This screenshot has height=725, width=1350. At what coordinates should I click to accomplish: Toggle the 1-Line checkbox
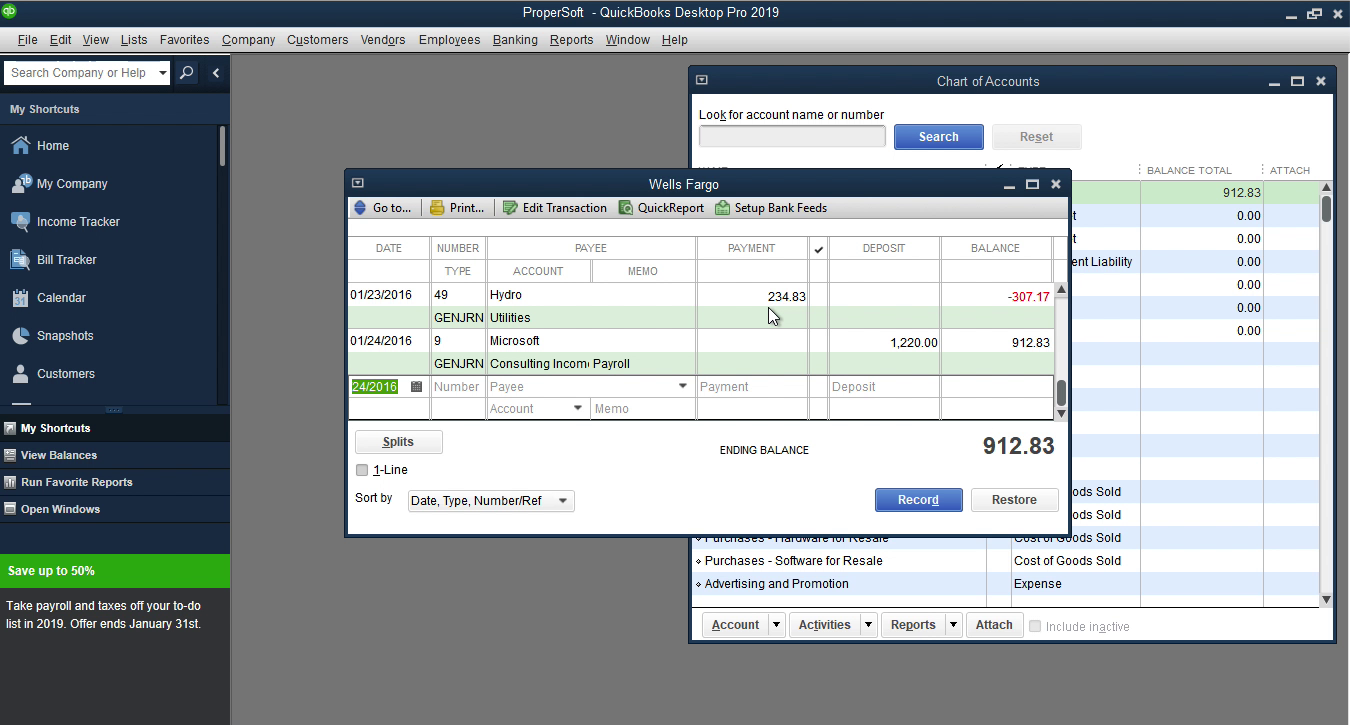(x=362, y=470)
